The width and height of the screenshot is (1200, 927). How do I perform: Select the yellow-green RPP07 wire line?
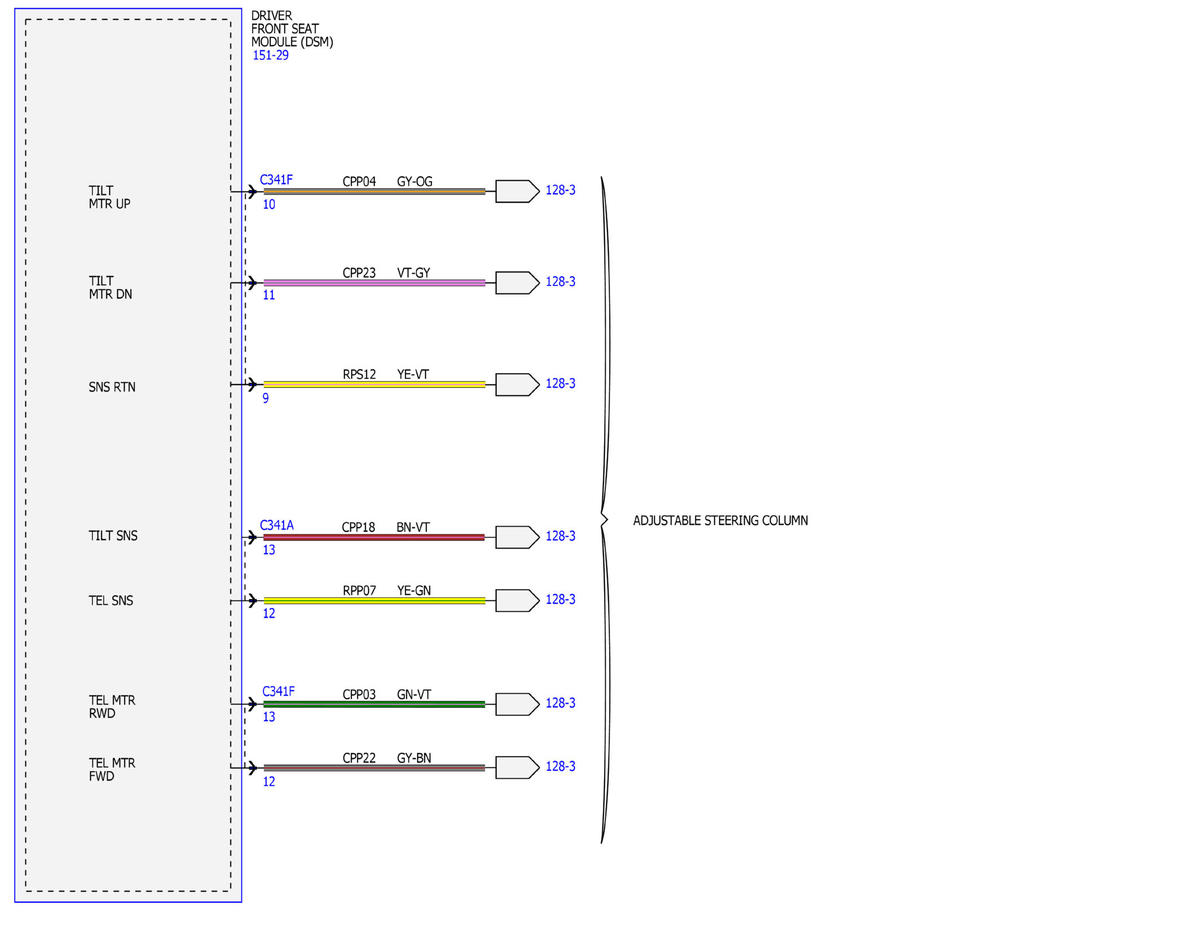coord(374,600)
